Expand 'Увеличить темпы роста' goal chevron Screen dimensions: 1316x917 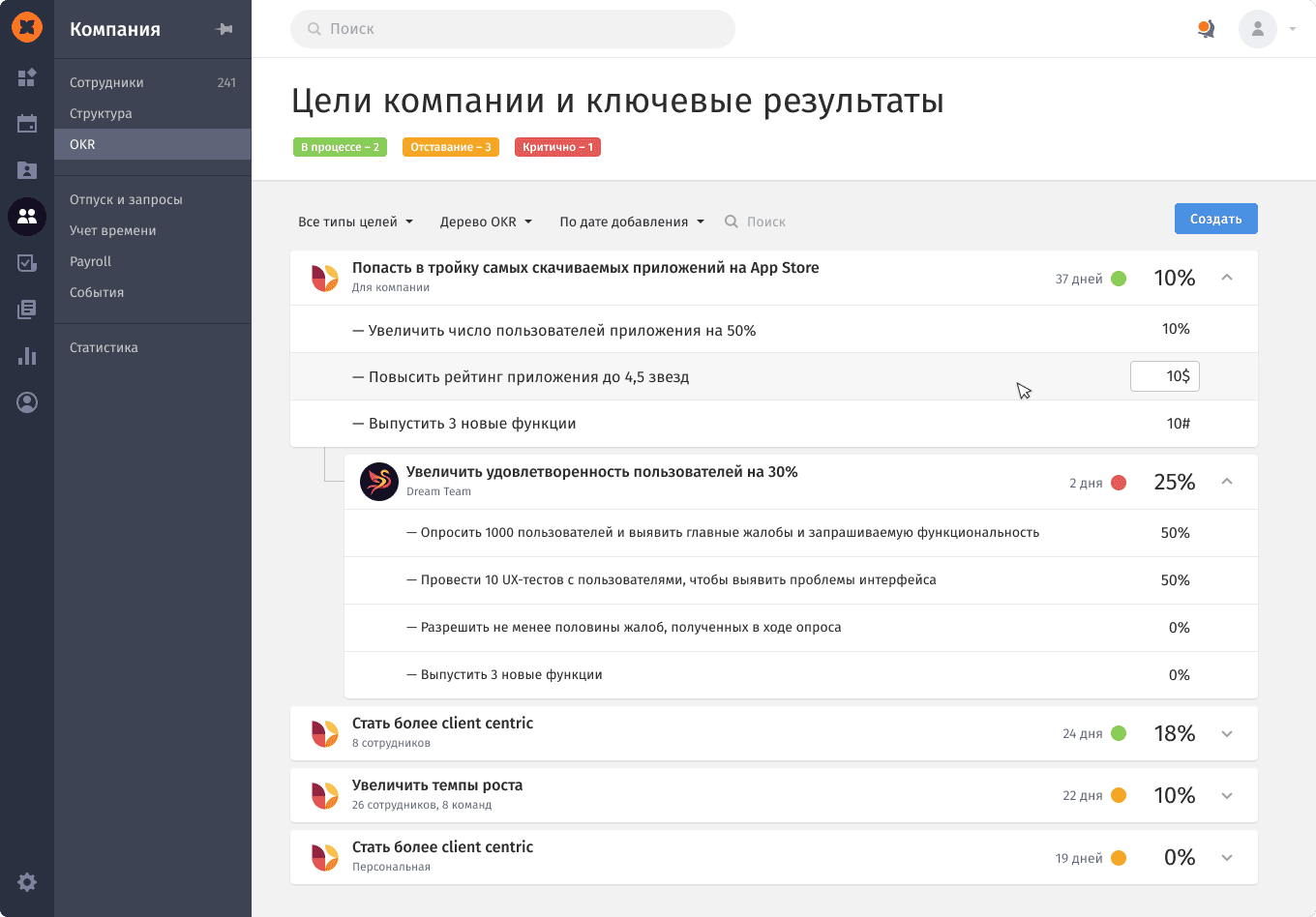pos(1227,796)
